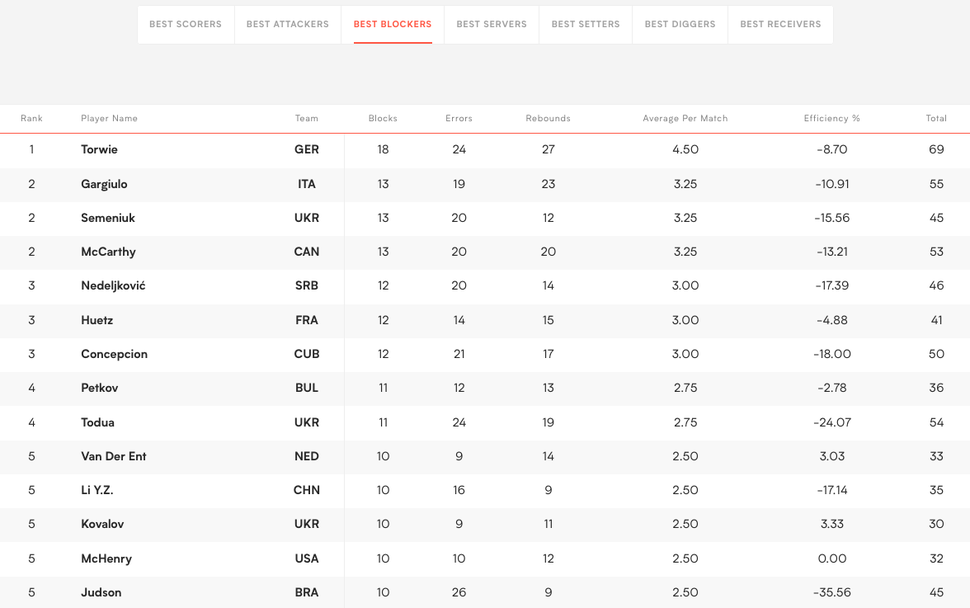Image resolution: width=970 pixels, height=608 pixels.
Task: Click the Rebounds column header
Action: [548, 118]
